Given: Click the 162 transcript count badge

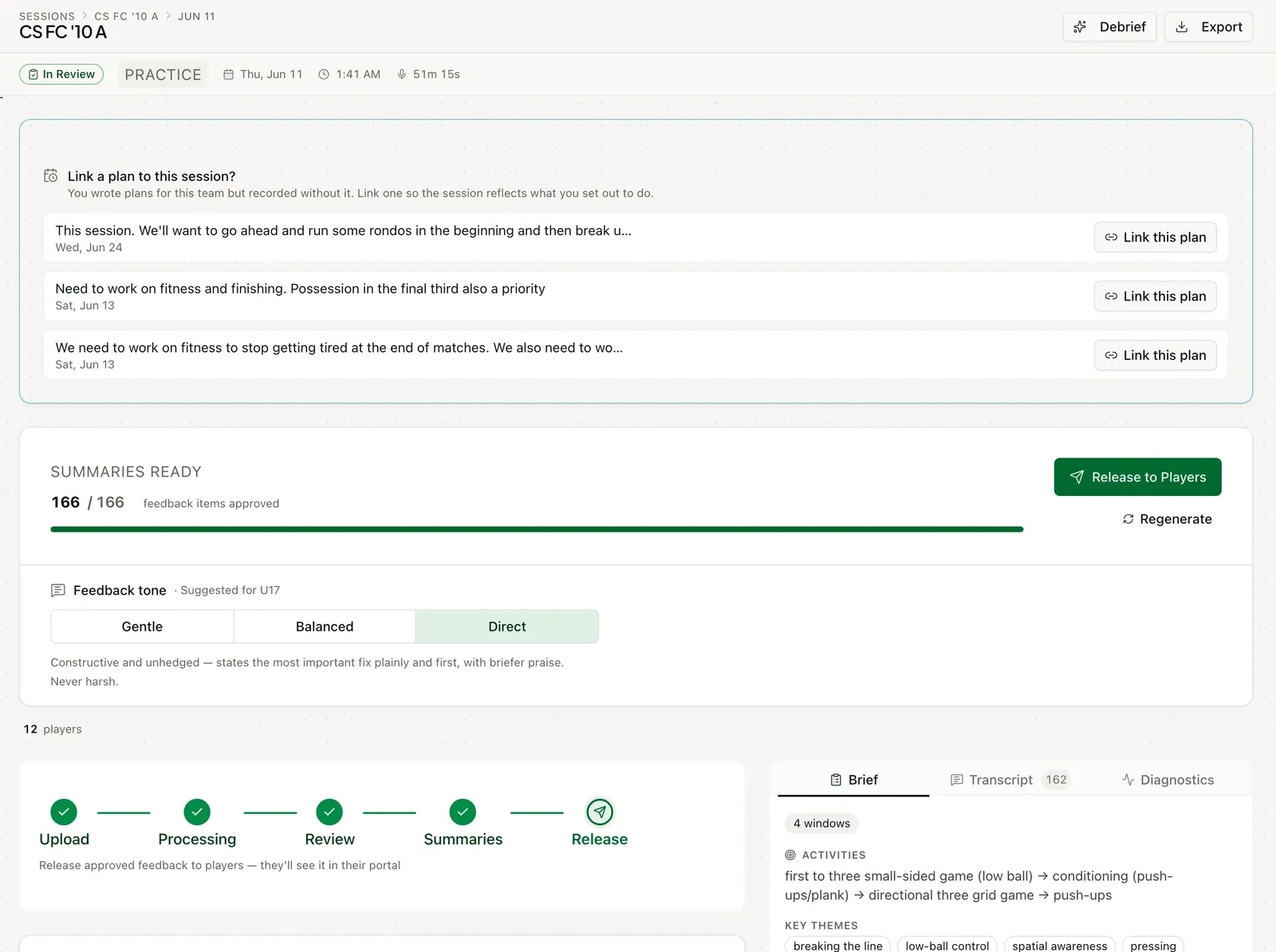Looking at the screenshot, I should pos(1056,780).
